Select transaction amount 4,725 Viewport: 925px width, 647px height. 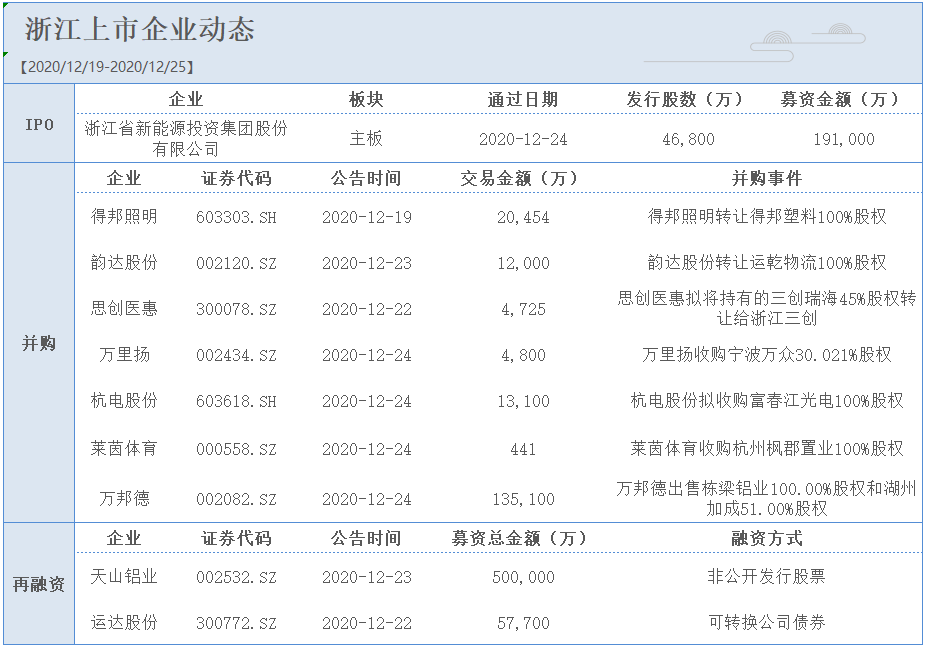[523, 310]
